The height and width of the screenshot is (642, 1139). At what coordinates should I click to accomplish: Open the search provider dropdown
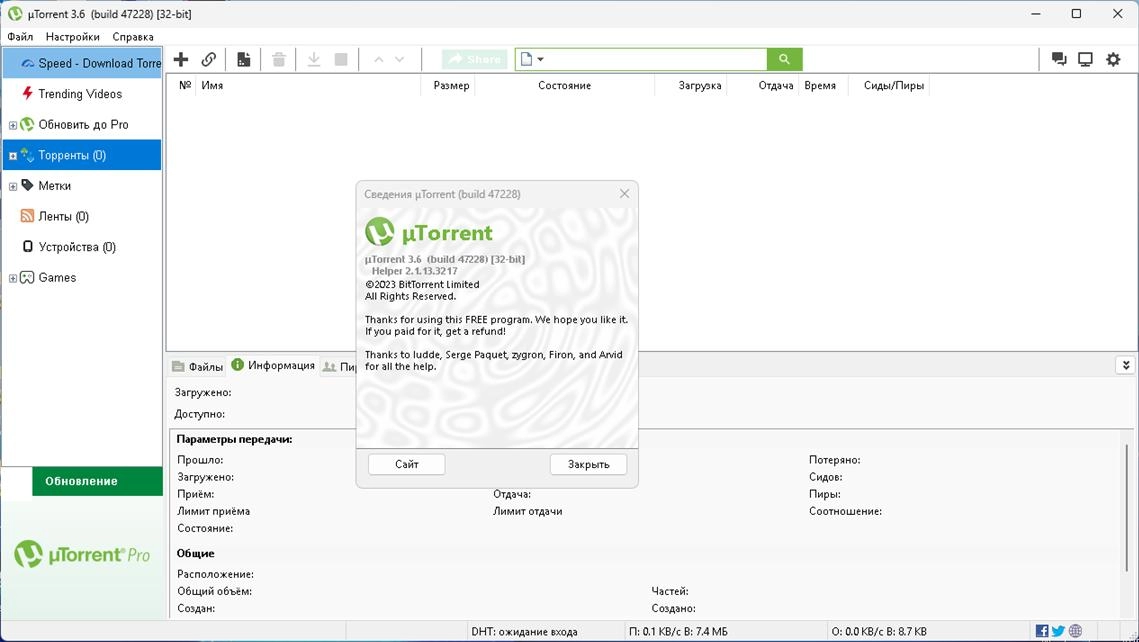tap(532, 60)
